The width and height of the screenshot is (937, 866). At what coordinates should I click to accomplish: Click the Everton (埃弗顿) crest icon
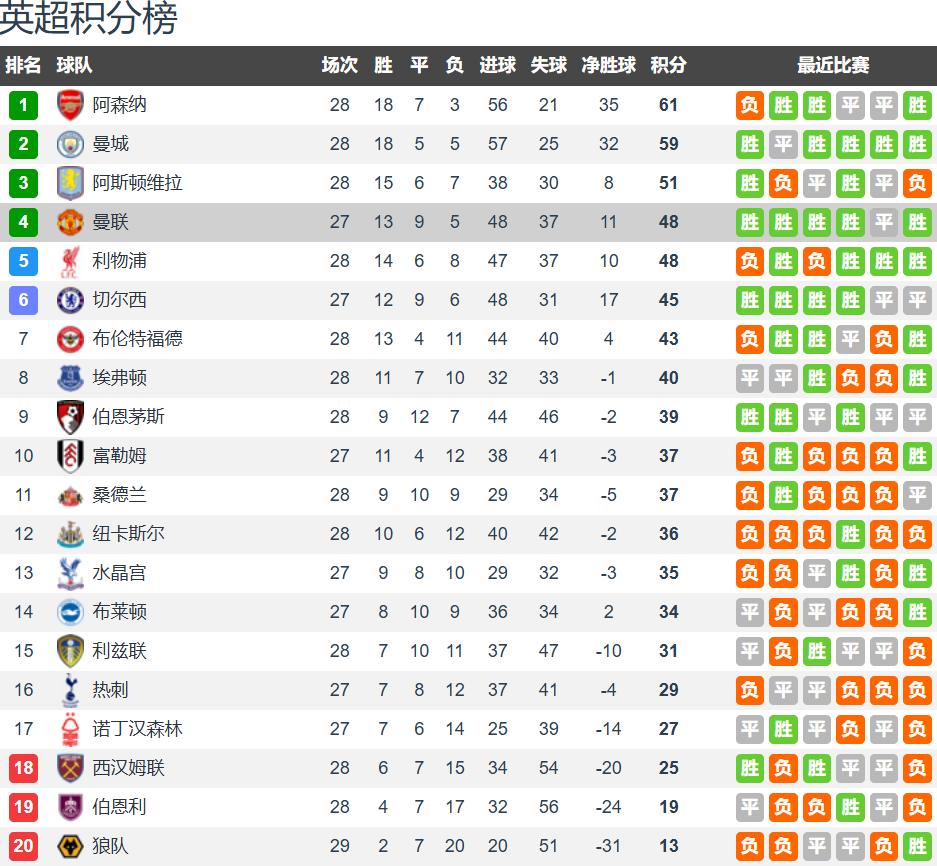70,378
